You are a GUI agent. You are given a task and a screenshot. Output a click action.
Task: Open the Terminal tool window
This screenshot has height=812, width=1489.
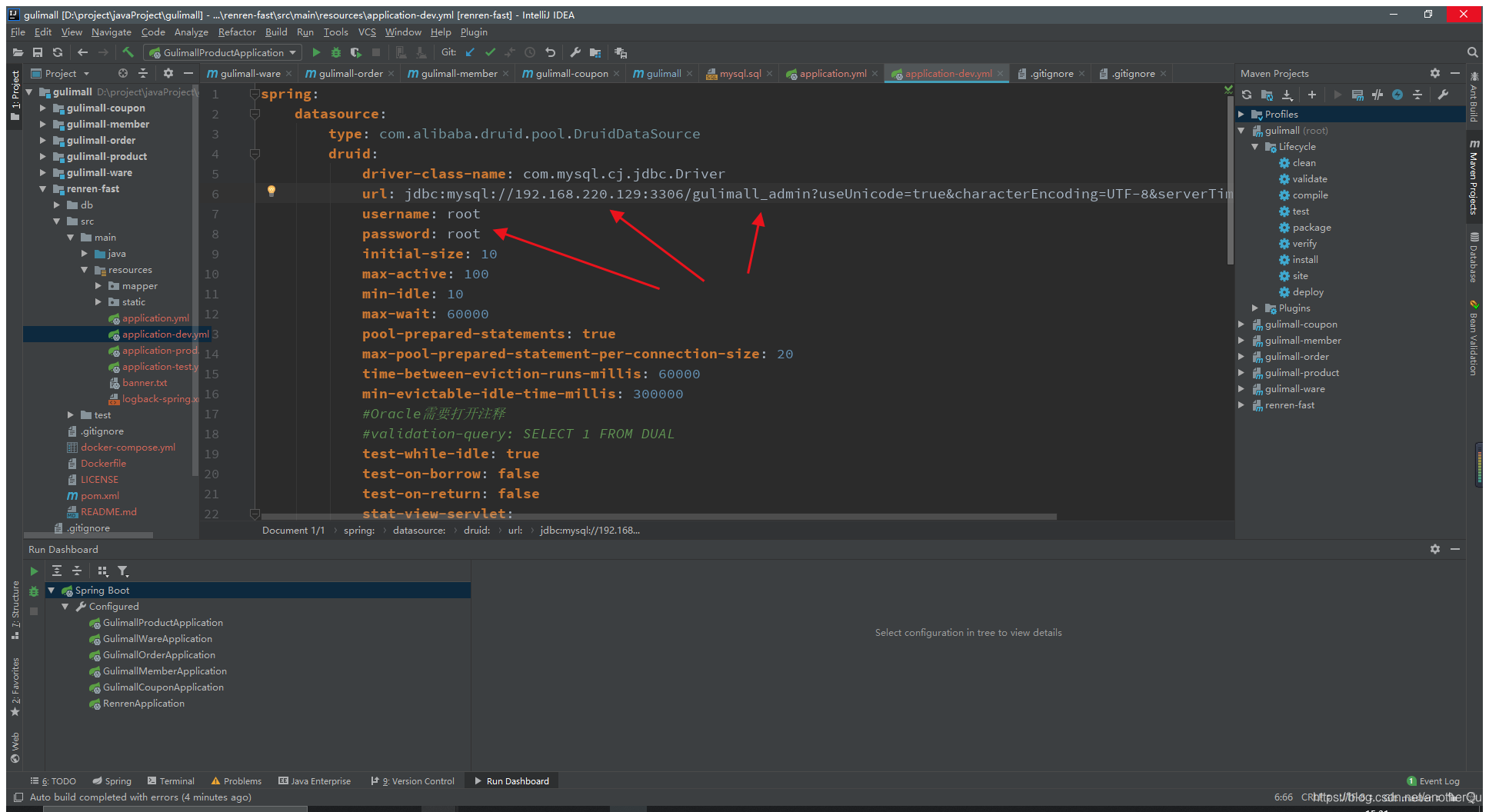point(171,780)
